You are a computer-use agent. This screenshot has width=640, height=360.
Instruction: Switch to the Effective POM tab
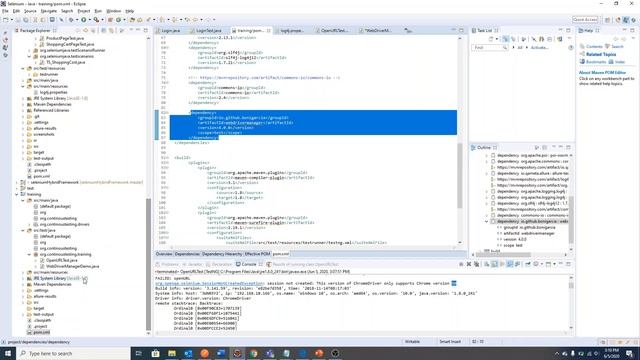(257, 254)
